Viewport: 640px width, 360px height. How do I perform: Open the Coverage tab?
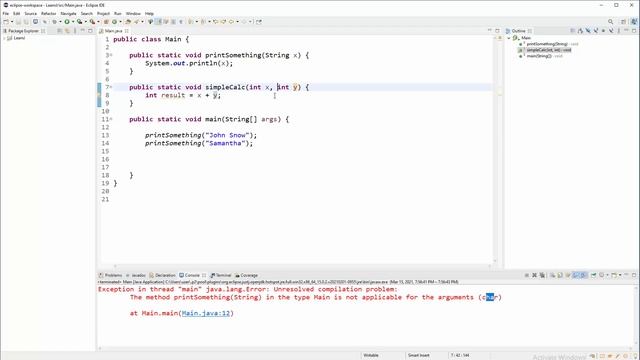246,276
